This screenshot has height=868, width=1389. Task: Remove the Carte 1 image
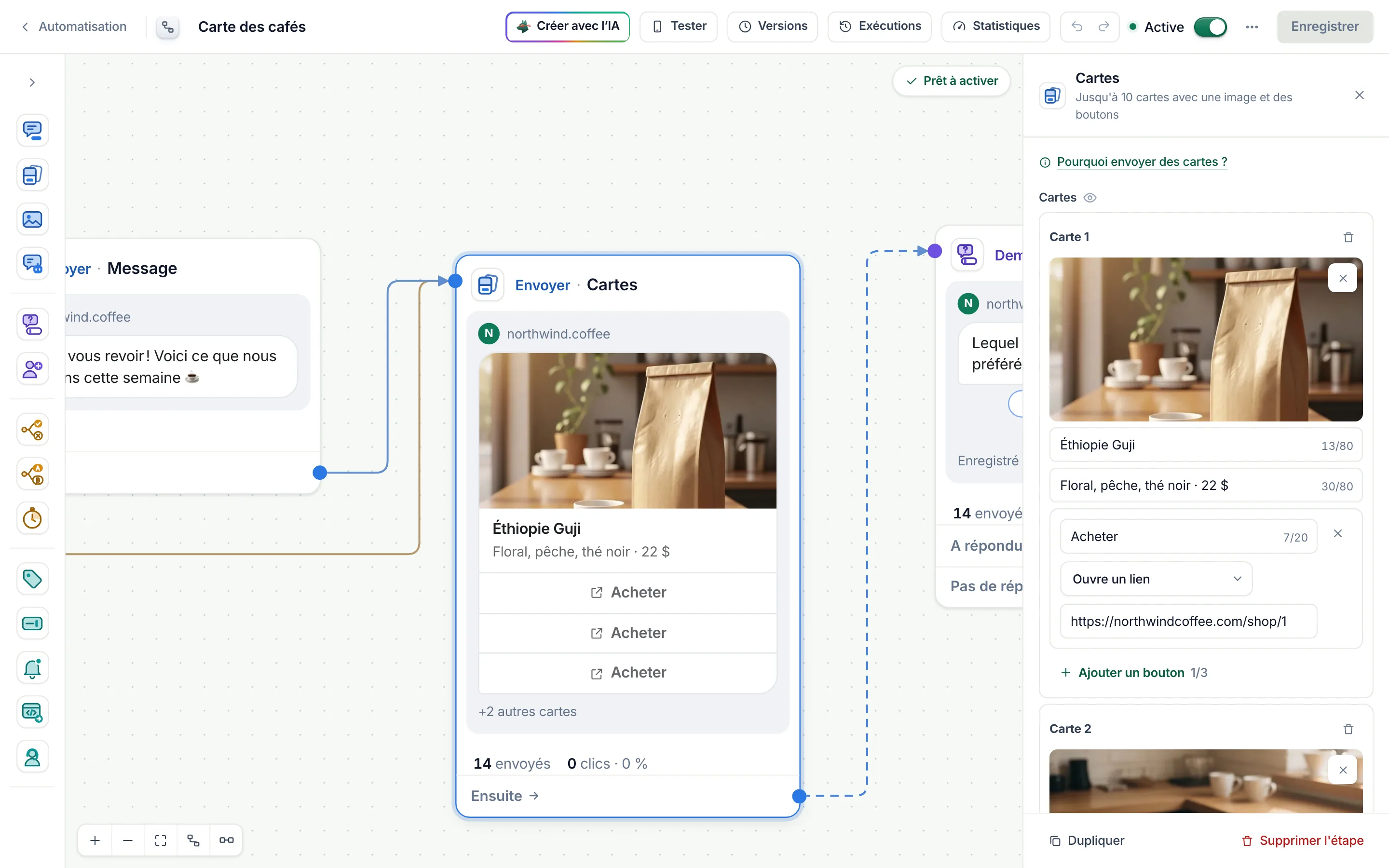coord(1343,278)
